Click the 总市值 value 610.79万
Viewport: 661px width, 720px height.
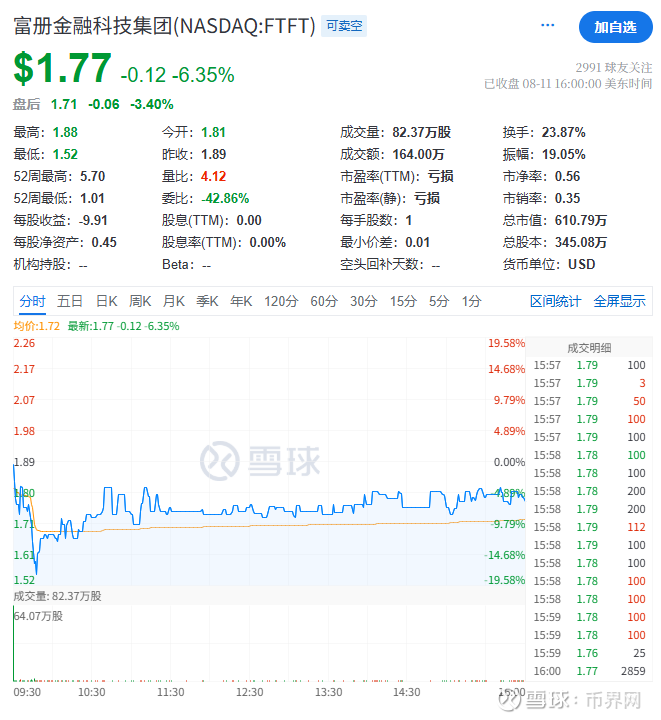[x=581, y=220]
